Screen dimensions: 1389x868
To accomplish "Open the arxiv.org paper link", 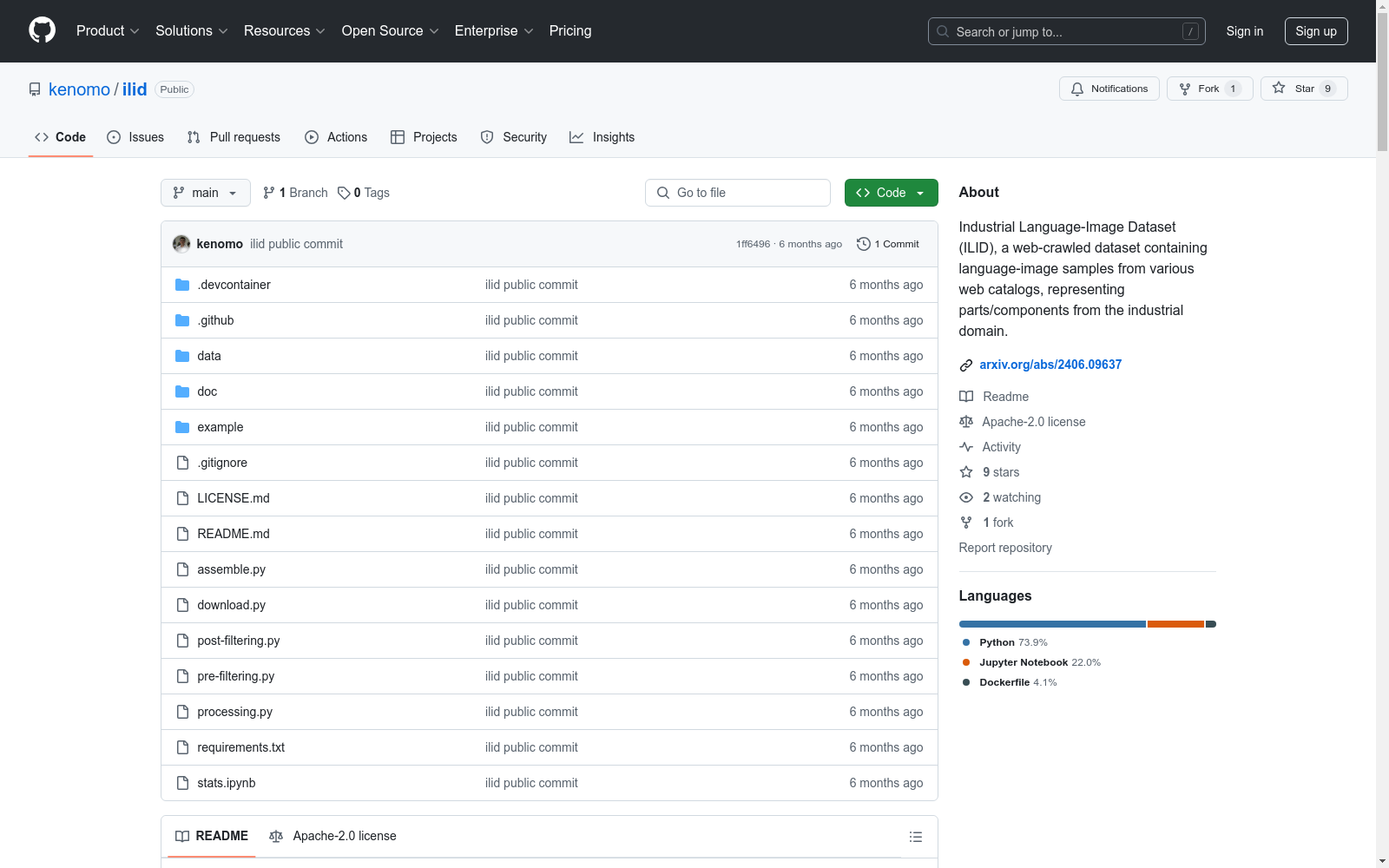I will coord(1050,365).
